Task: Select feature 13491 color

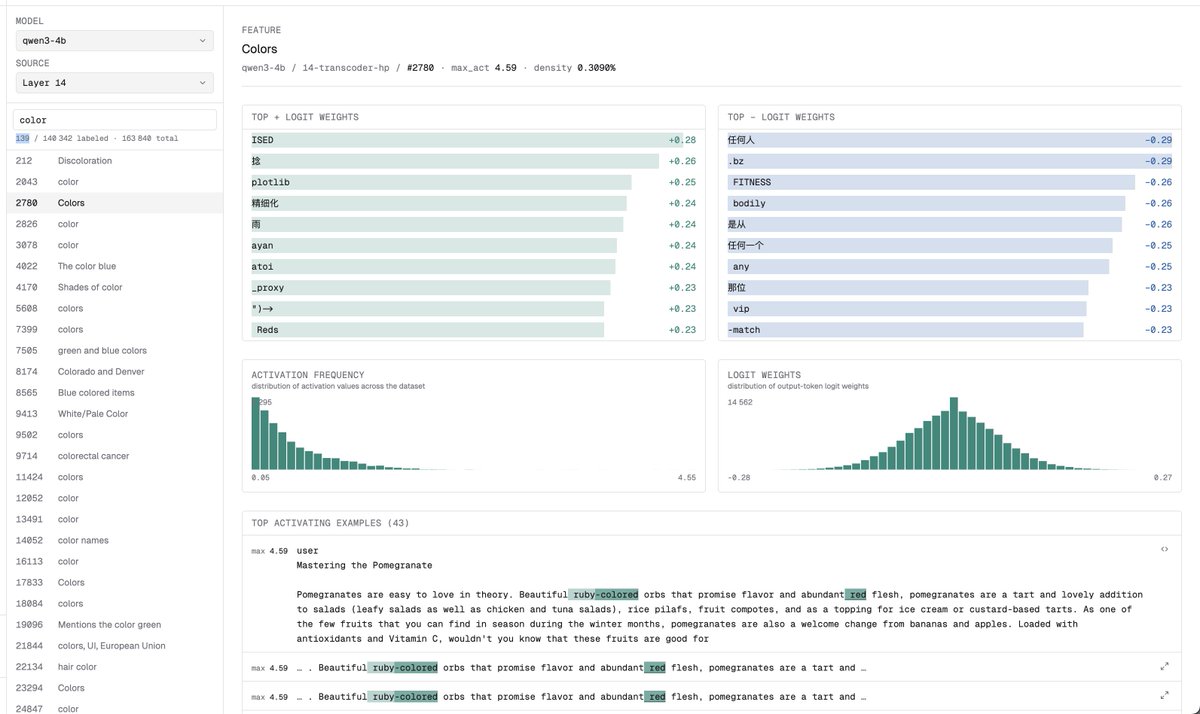Action: click(114, 519)
